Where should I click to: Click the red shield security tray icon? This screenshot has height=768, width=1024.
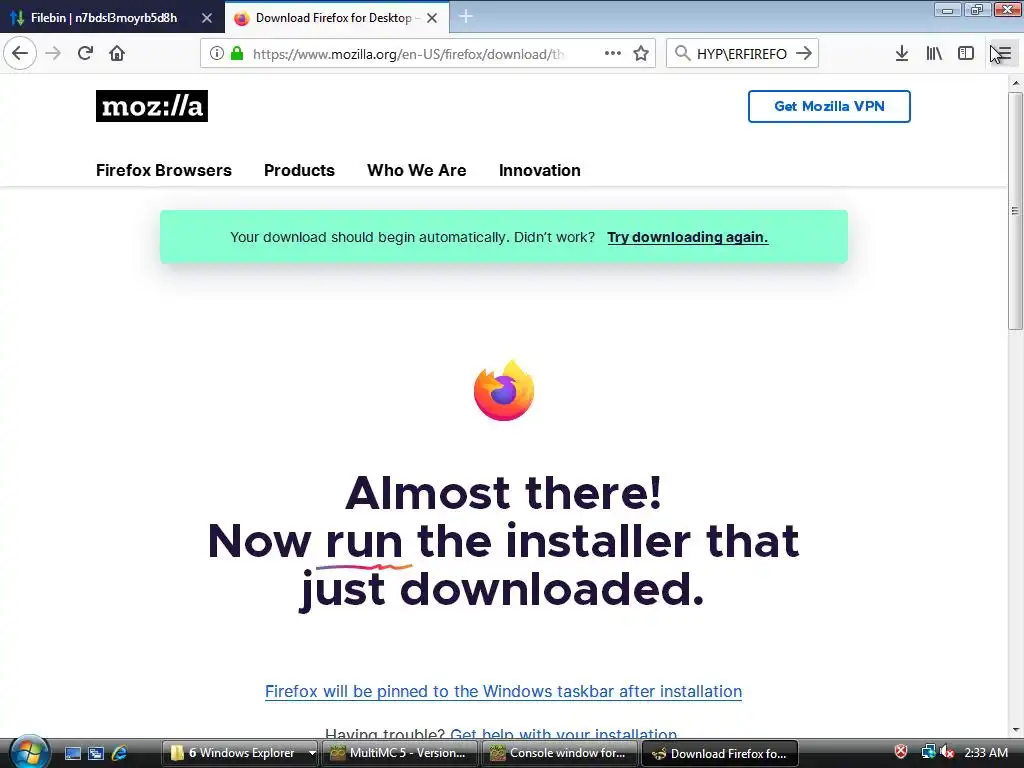tap(901, 752)
